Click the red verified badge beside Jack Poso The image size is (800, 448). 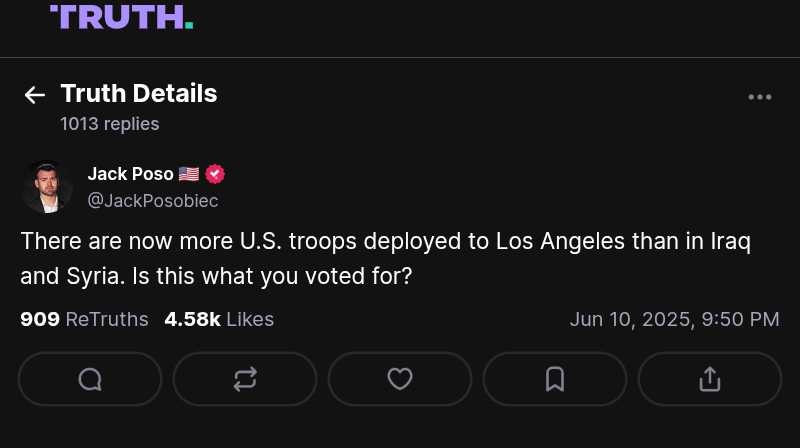coord(215,174)
